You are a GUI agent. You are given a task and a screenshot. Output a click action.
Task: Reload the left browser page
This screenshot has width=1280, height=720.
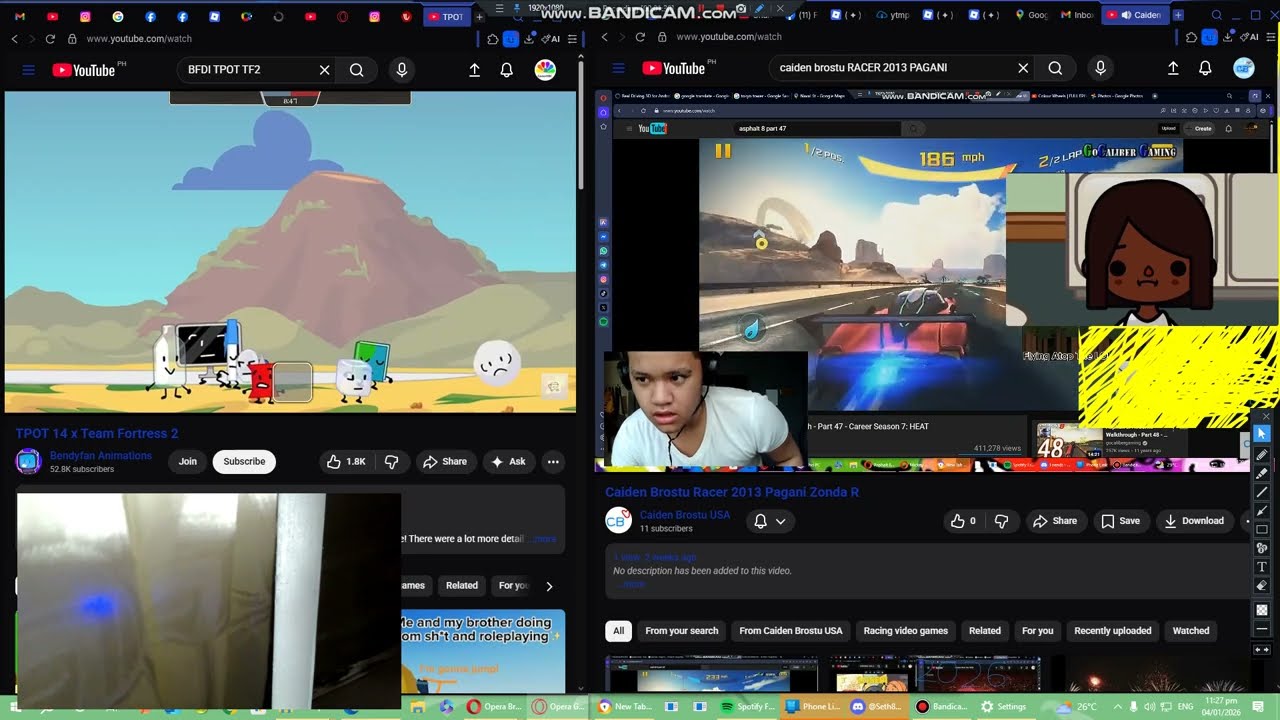(x=50, y=38)
